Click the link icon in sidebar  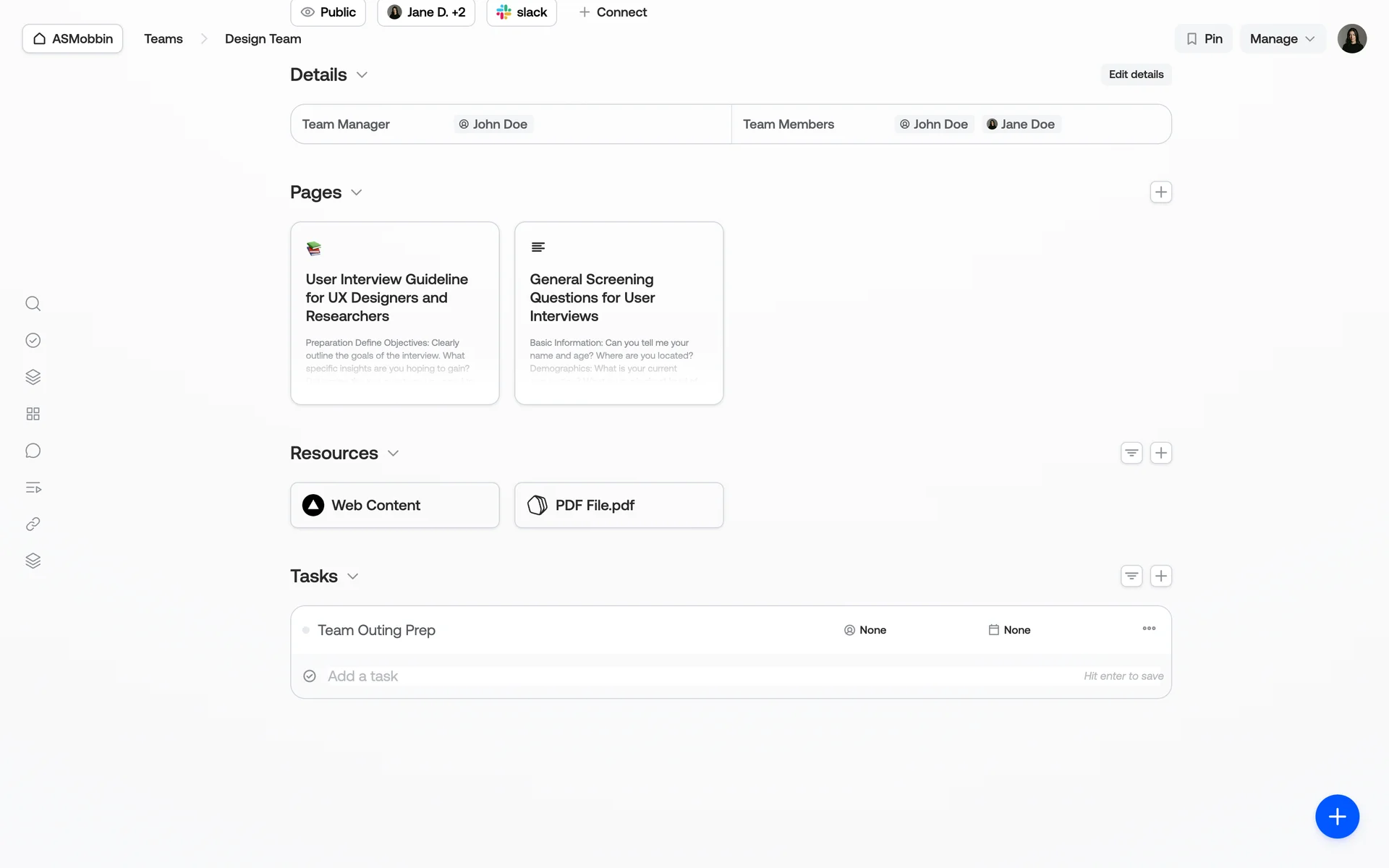(x=33, y=524)
